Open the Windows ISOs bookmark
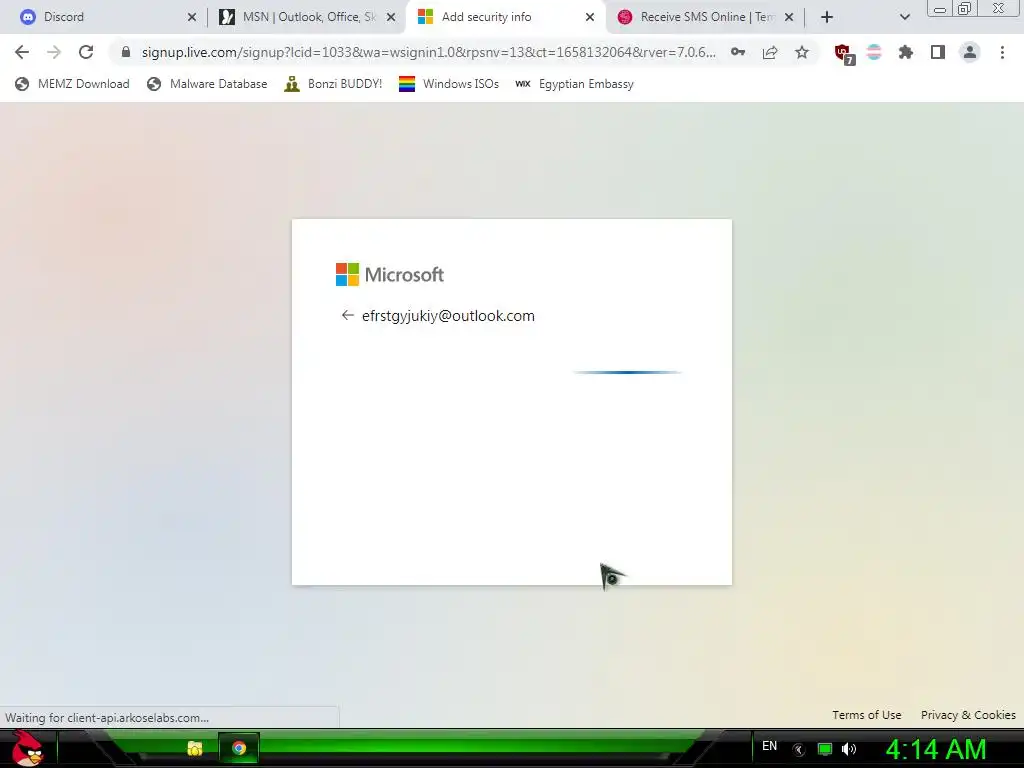The width and height of the screenshot is (1024, 768). pos(449,84)
